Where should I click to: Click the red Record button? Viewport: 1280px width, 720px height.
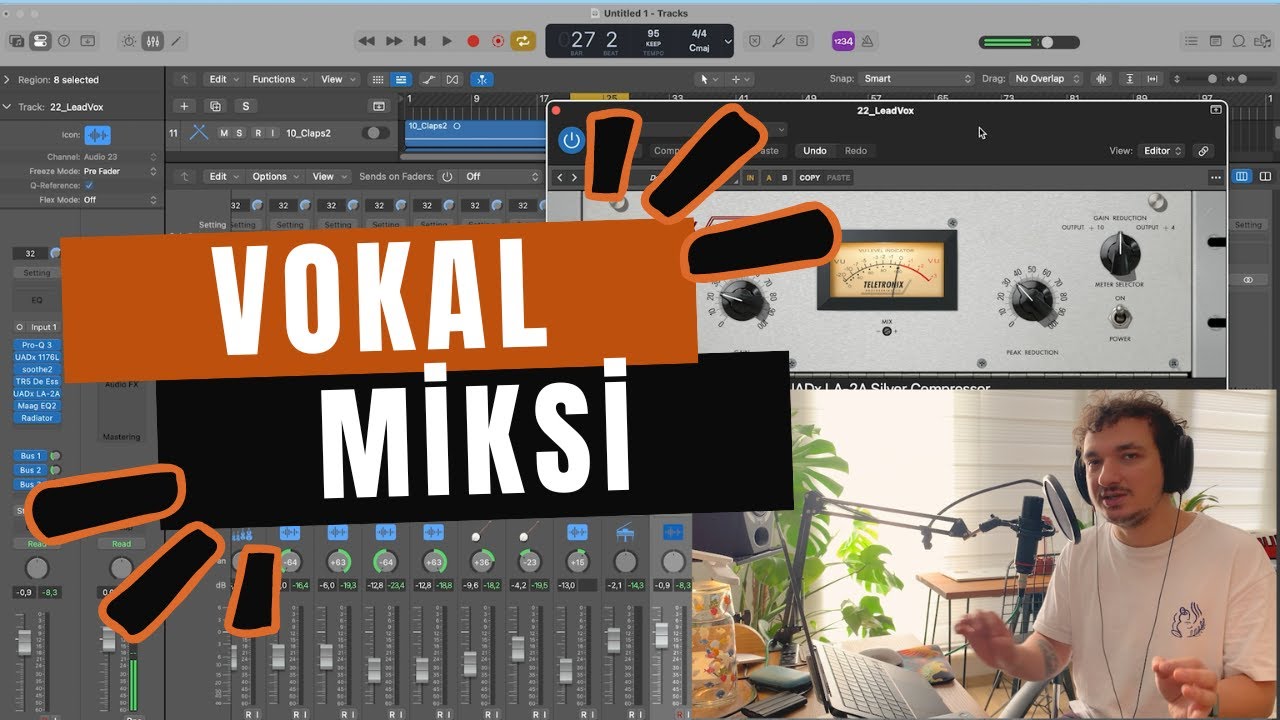tap(473, 41)
